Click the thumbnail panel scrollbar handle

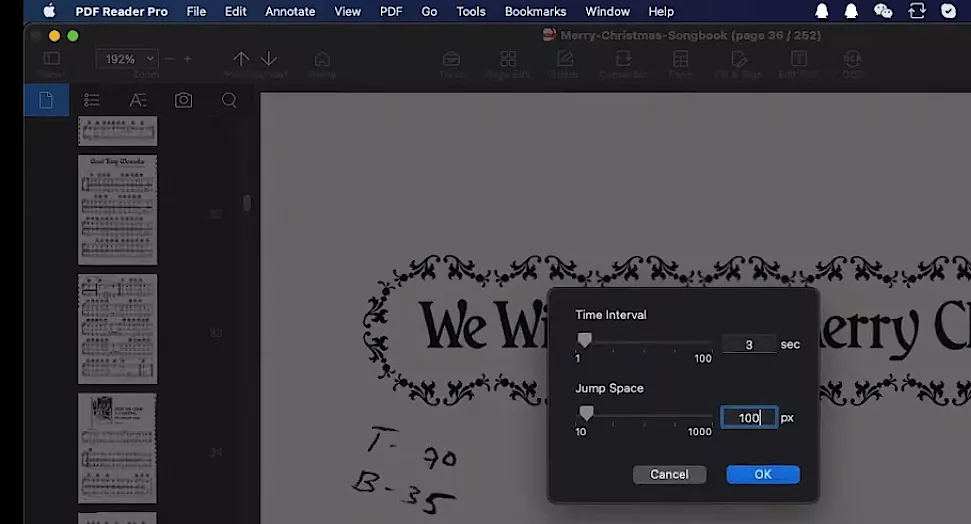(247, 203)
